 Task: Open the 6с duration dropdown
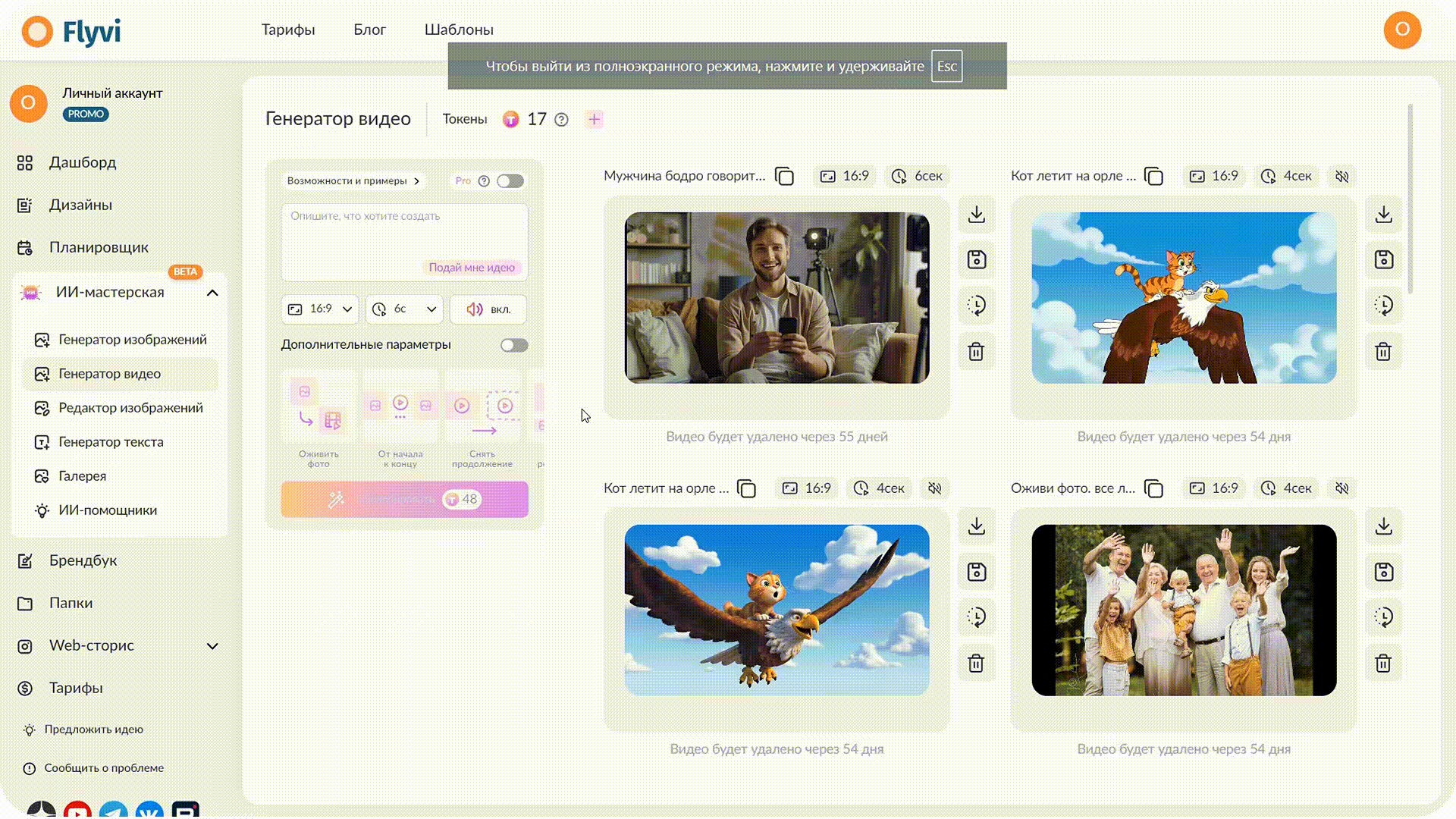point(404,309)
